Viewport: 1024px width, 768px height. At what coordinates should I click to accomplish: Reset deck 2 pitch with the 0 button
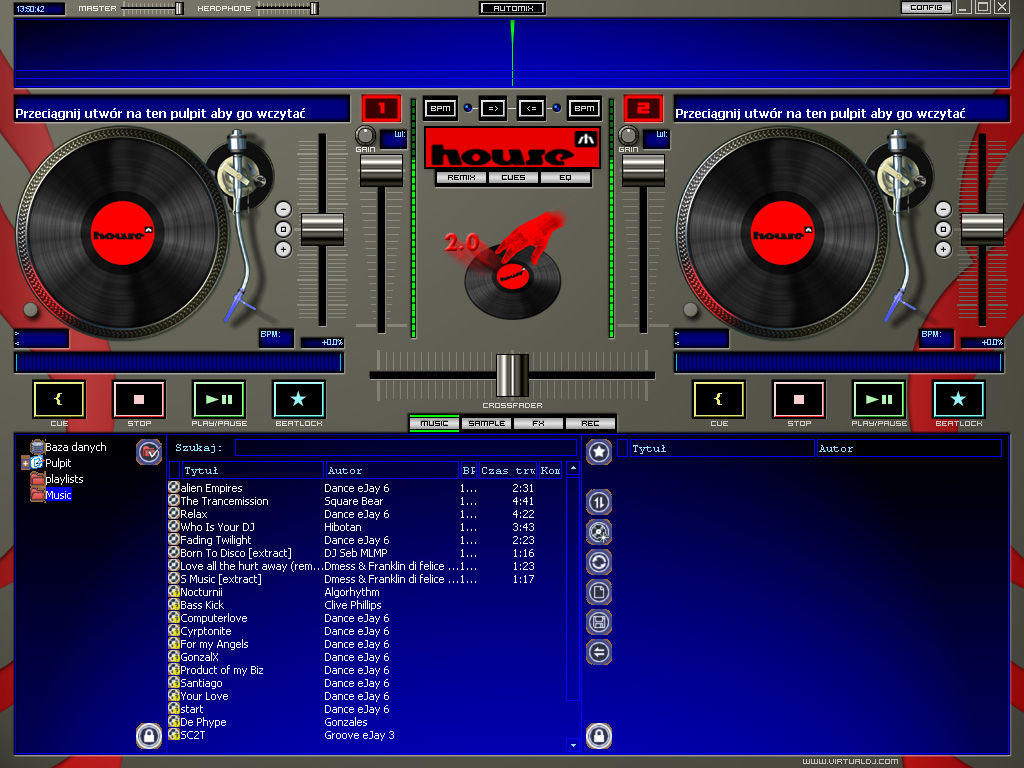click(x=943, y=229)
